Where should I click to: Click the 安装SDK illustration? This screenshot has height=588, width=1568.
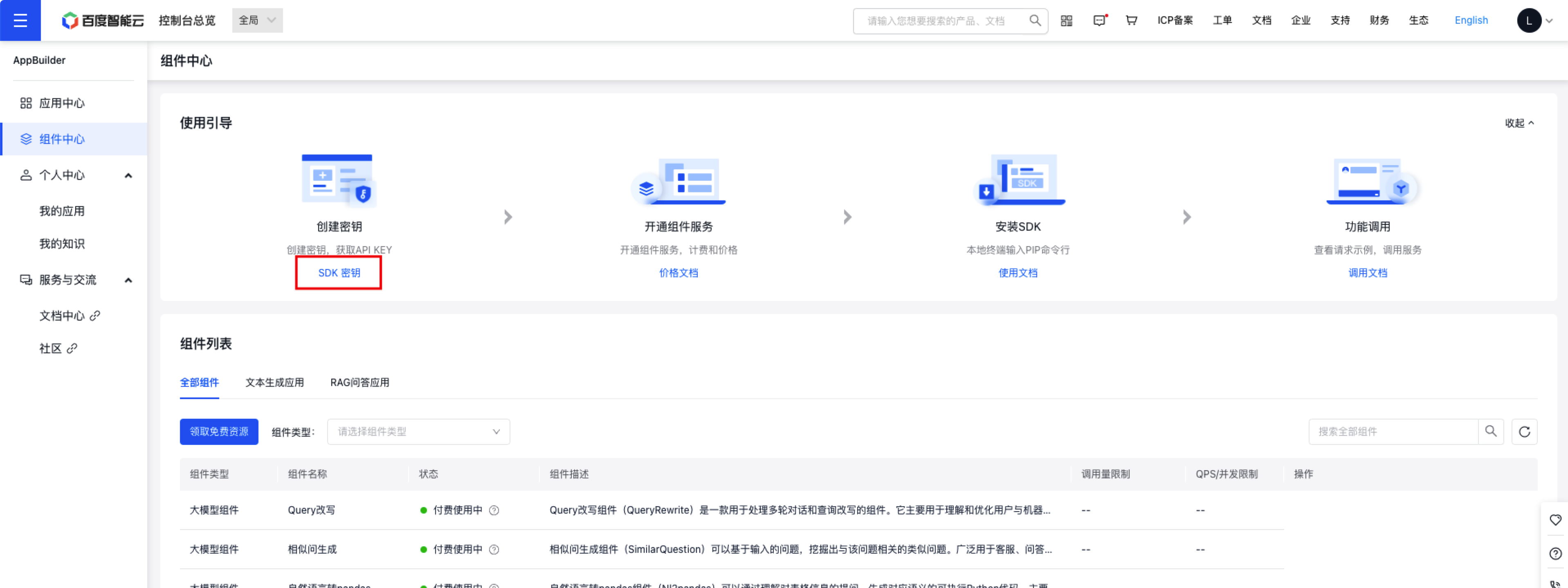[x=1018, y=180]
